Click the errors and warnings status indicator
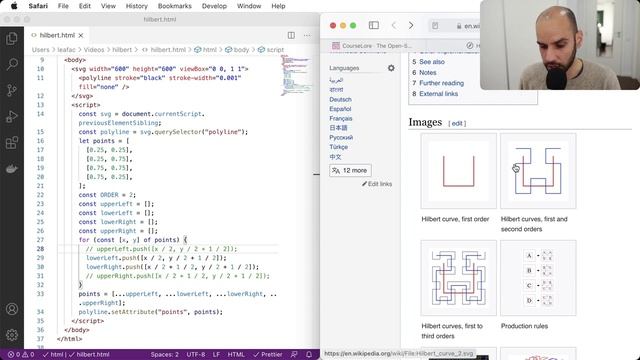 (21, 354)
